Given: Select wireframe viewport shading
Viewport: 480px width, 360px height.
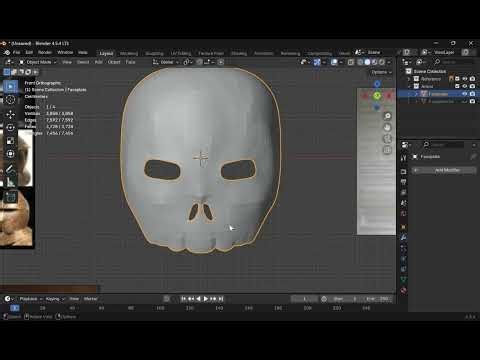Looking at the screenshot, I should tap(360, 62).
